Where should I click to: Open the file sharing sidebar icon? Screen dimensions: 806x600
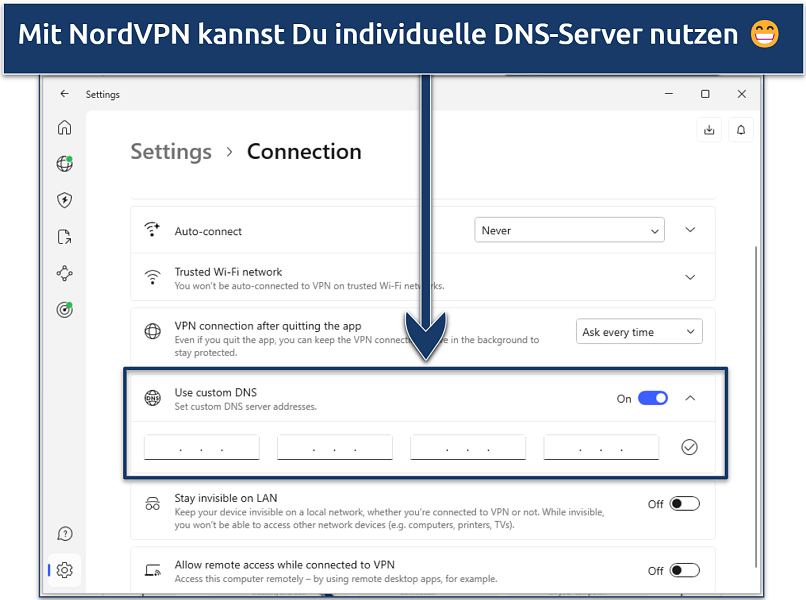[64, 237]
